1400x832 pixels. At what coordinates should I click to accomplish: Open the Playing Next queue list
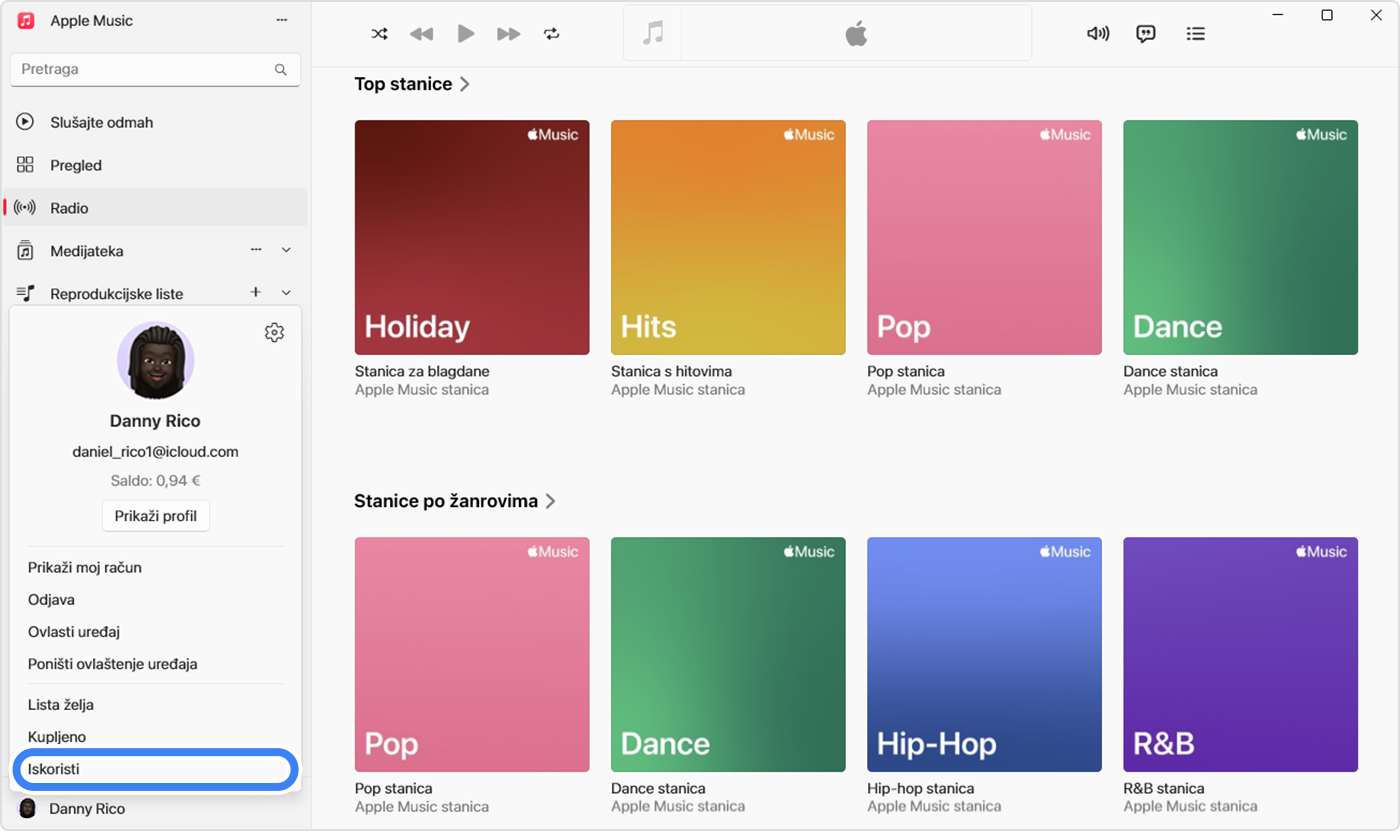click(x=1195, y=34)
